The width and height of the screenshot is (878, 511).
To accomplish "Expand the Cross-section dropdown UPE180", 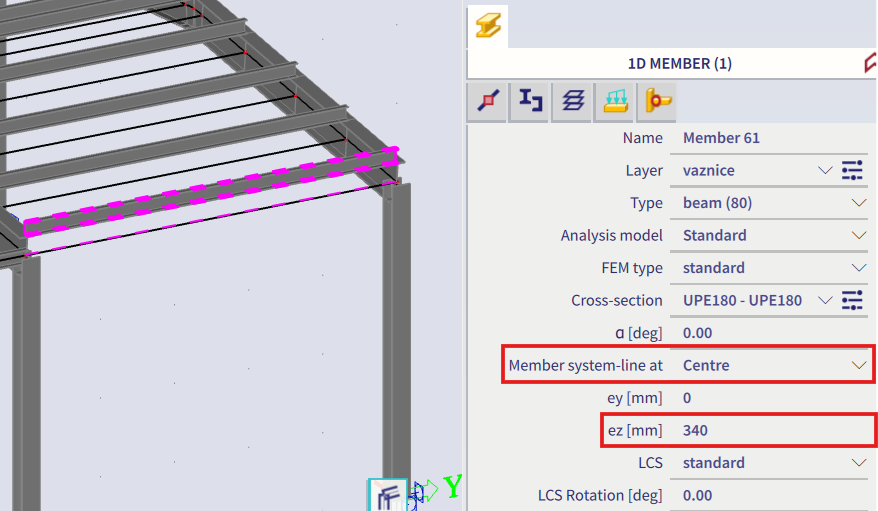I will click(824, 301).
